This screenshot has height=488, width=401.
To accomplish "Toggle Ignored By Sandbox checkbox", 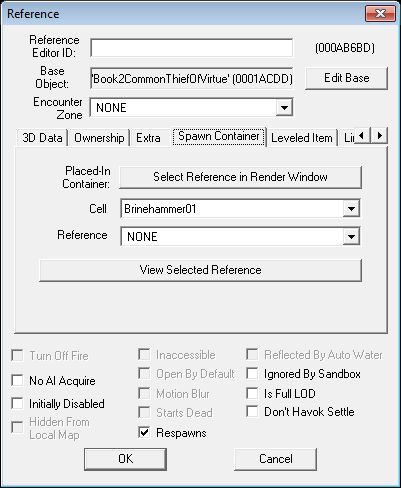I will [x=252, y=373].
